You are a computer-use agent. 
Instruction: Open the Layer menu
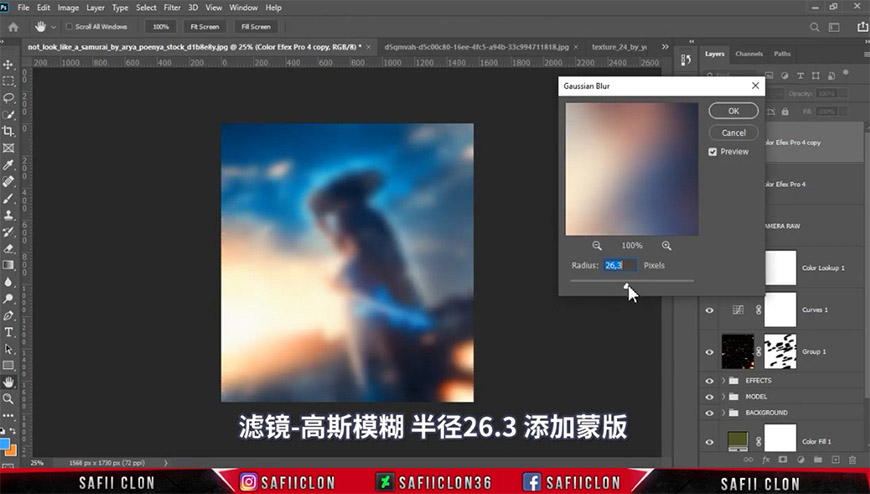click(x=95, y=8)
